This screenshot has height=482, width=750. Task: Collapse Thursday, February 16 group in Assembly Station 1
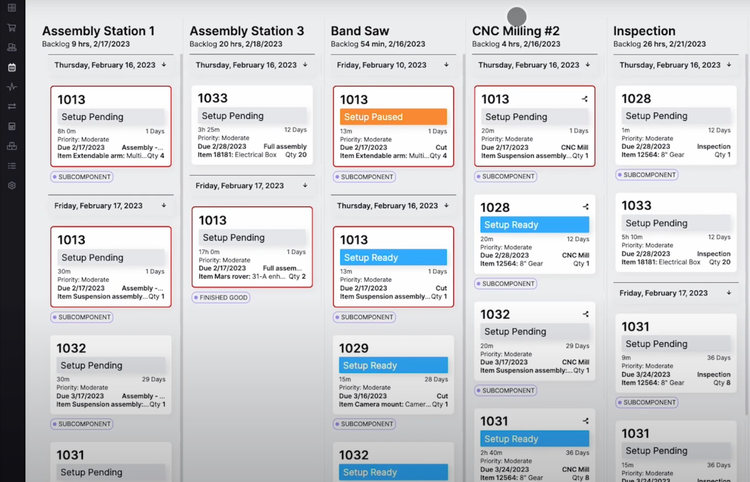pos(164,65)
